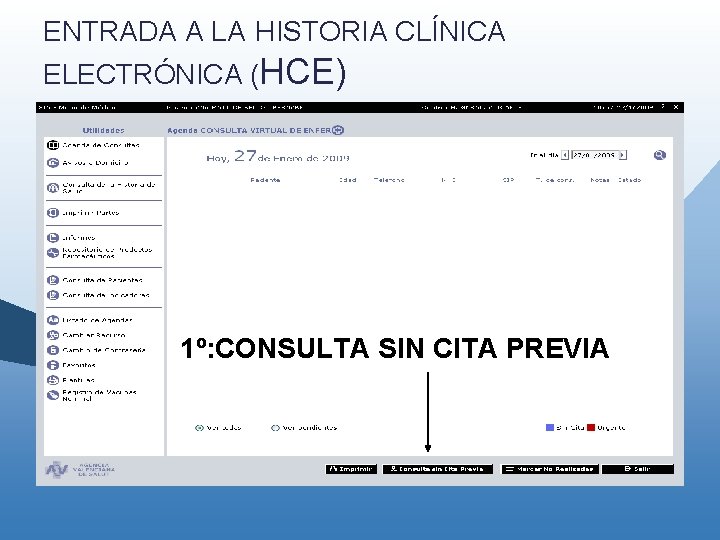The width and height of the screenshot is (720, 540).
Task: Click circular arrow icon next to Agenda title
Action: (x=338, y=130)
